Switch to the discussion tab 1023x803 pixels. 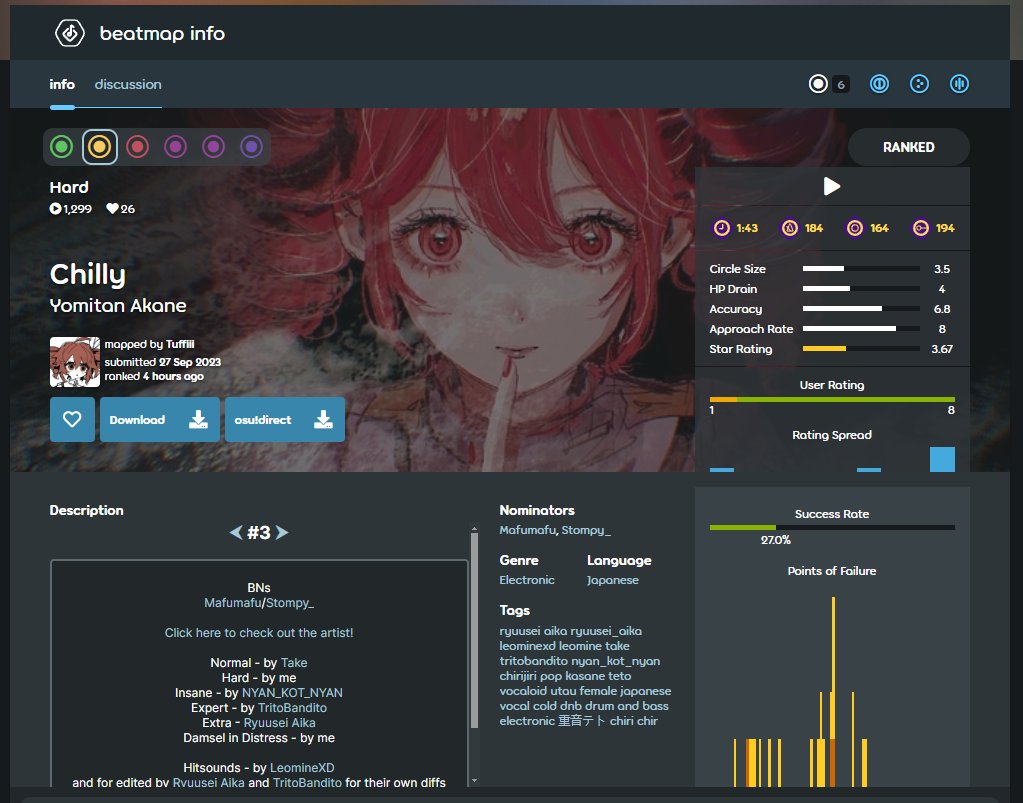click(127, 84)
